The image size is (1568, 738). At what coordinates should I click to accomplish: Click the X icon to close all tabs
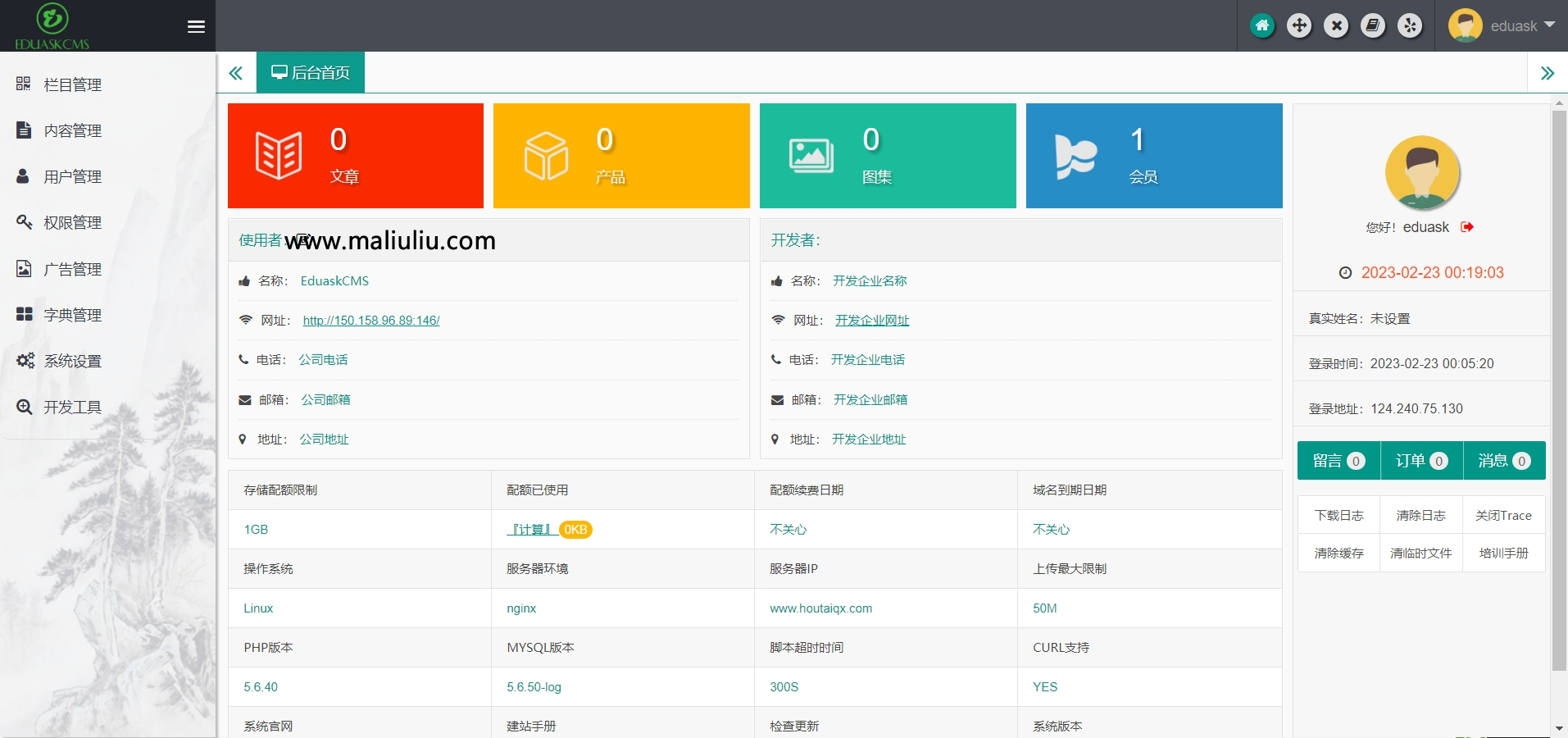(x=1336, y=25)
